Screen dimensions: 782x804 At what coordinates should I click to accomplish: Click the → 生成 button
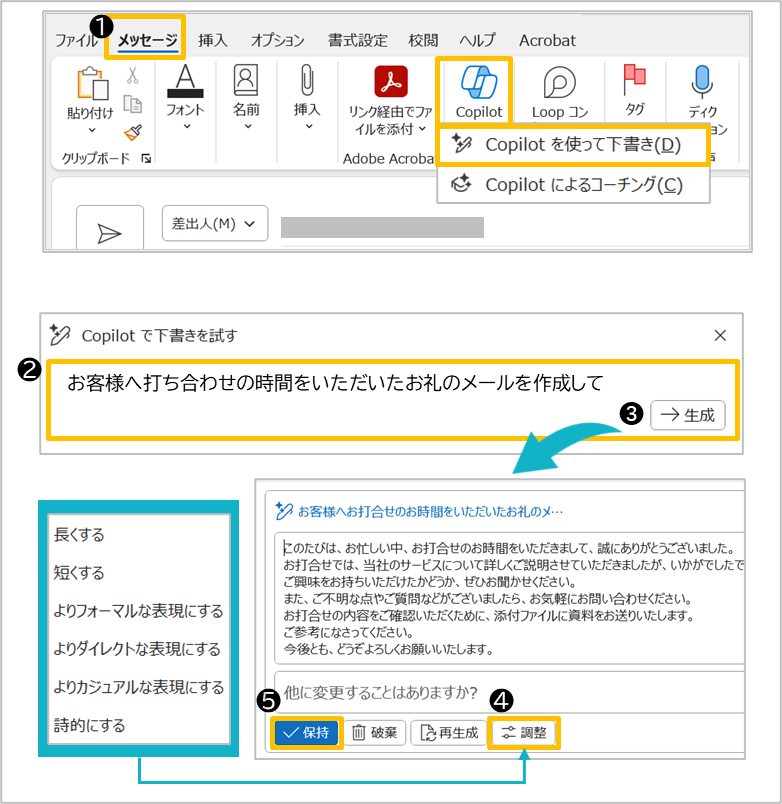688,415
